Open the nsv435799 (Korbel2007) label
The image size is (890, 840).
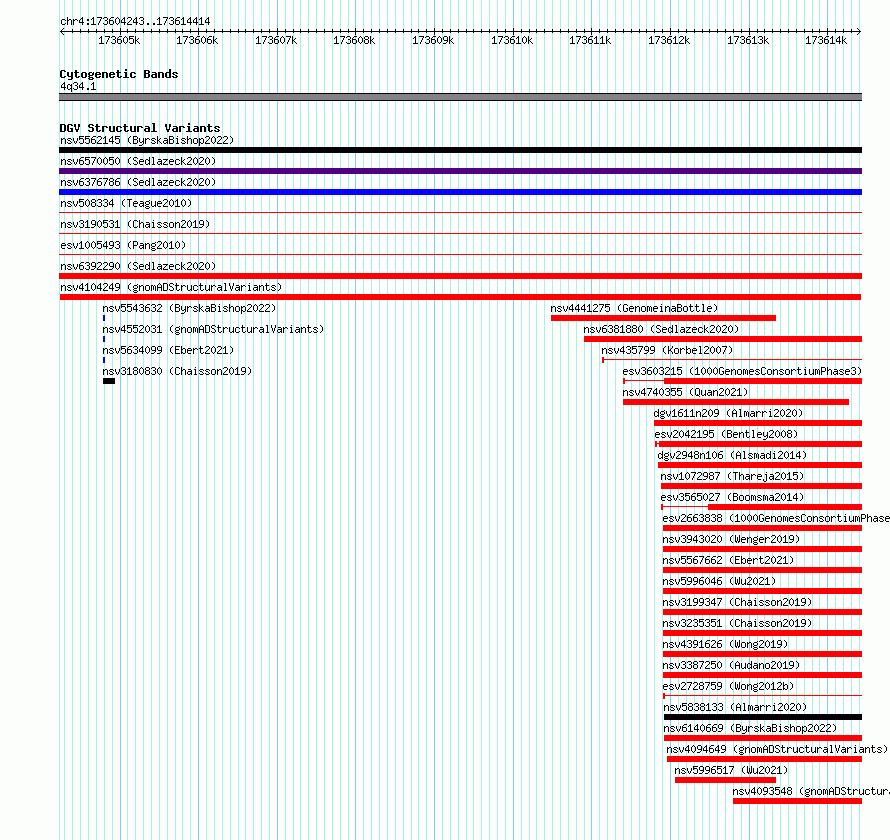(668, 350)
